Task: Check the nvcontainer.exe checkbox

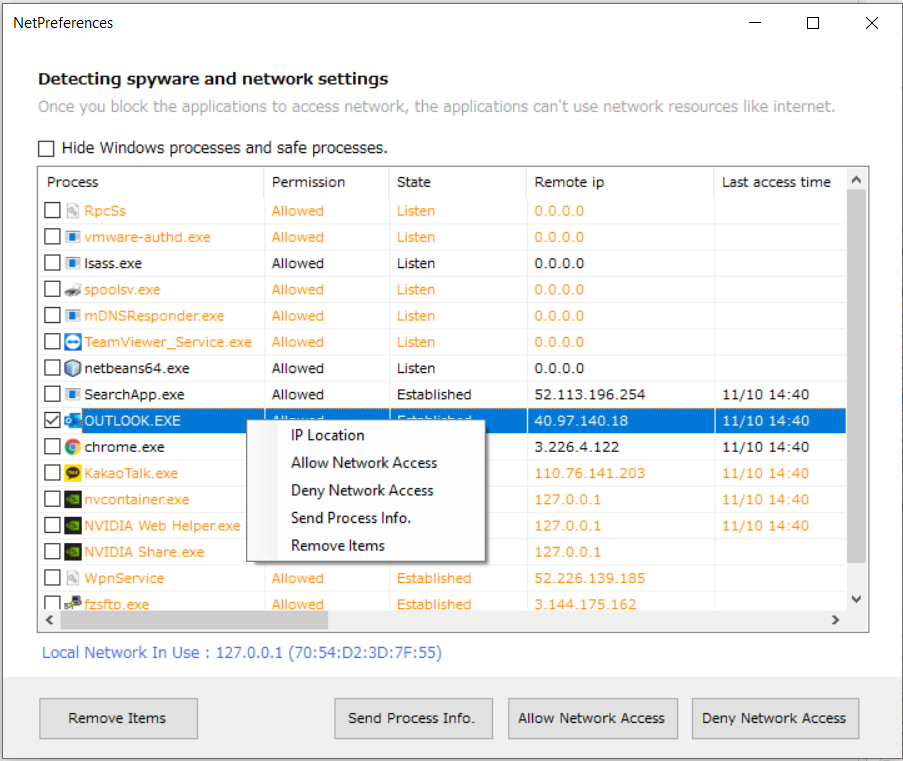Action: (x=52, y=499)
